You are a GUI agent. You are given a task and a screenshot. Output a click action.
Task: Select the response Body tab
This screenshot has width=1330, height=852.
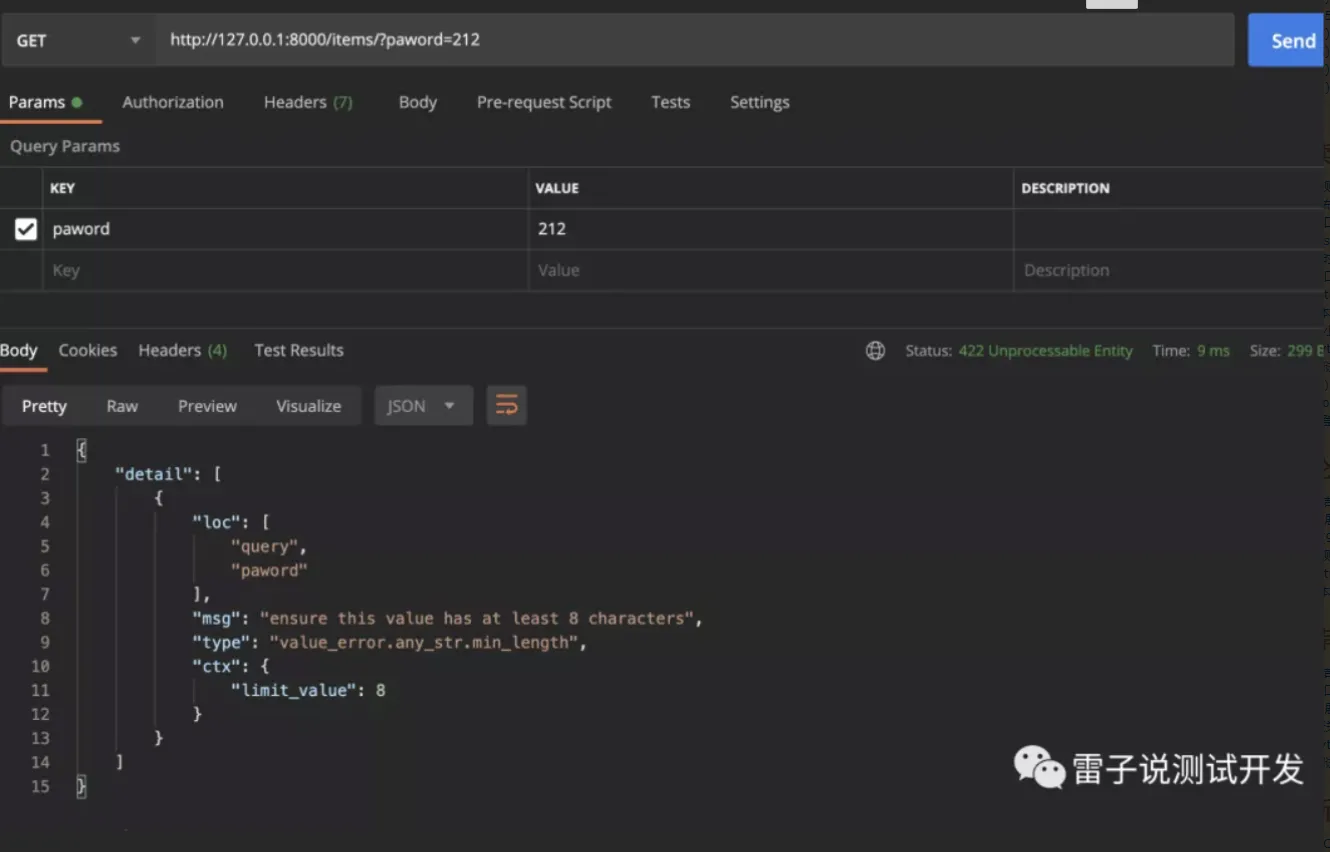pos(19,350)
